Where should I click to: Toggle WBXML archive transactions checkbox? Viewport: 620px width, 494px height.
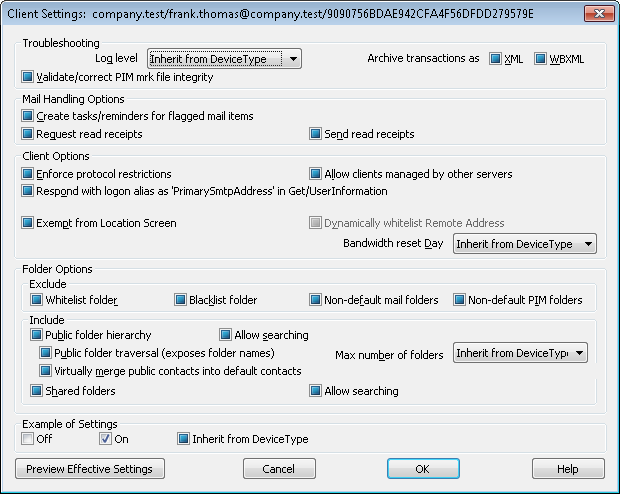point(541,59)
